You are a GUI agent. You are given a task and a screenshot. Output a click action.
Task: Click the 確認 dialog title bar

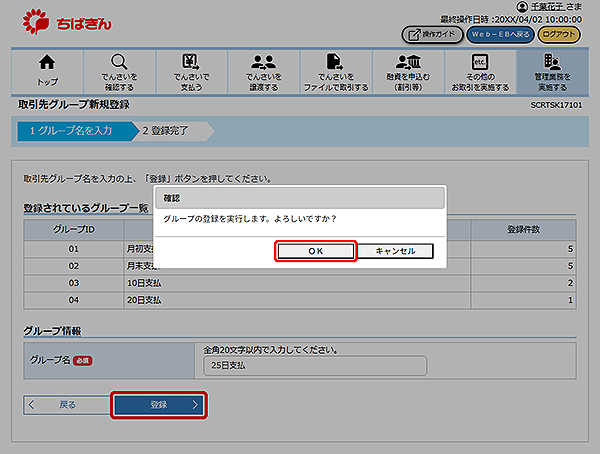[x=300, y=198]
